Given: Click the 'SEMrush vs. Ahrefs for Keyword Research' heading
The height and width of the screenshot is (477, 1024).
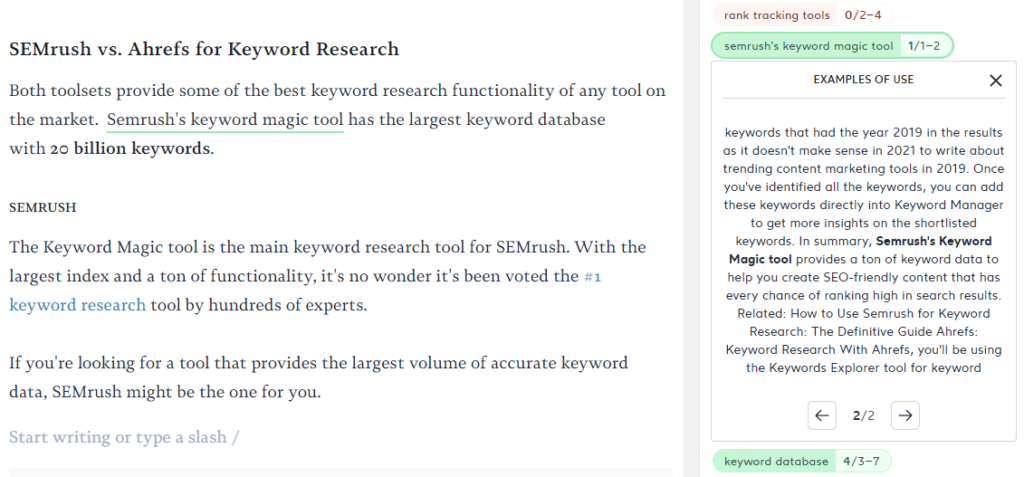Looking at the screenshot, I should tap(204, 49).
